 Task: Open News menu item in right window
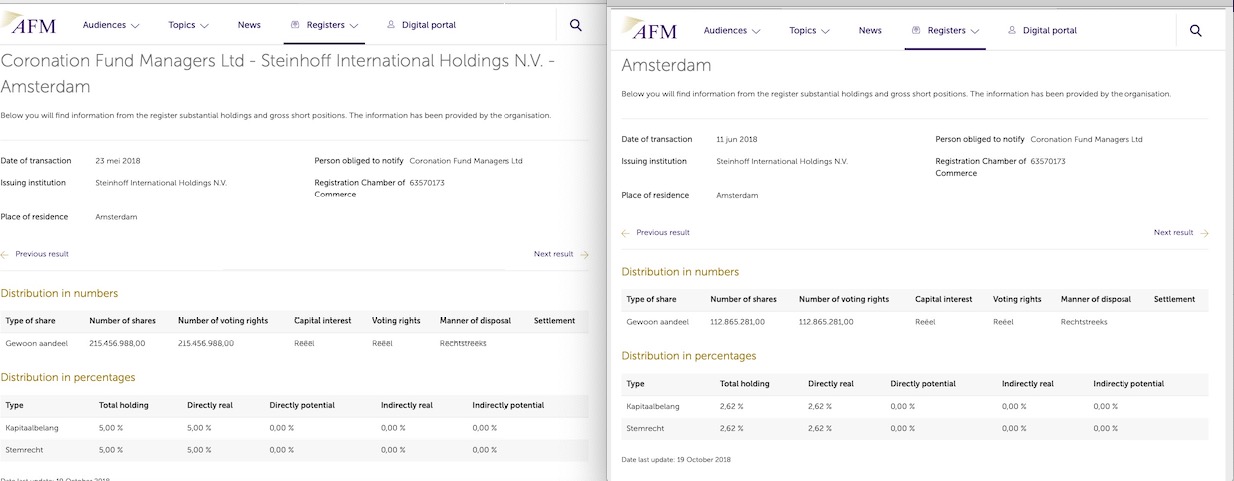[x=870, y=31]
